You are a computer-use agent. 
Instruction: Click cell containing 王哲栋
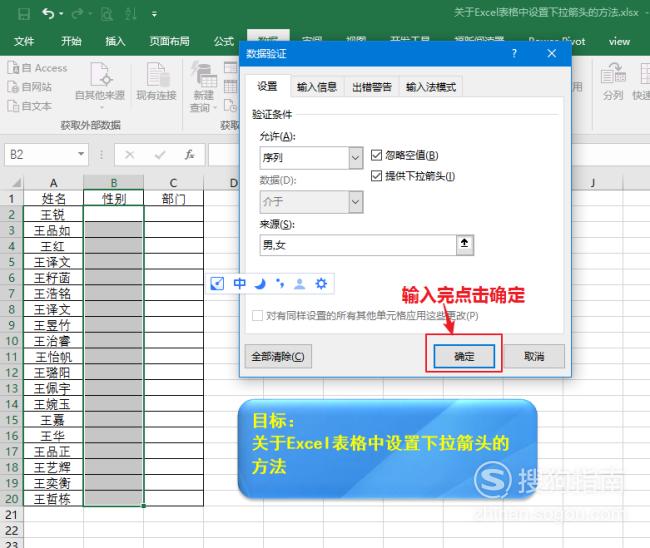point(53,499)
